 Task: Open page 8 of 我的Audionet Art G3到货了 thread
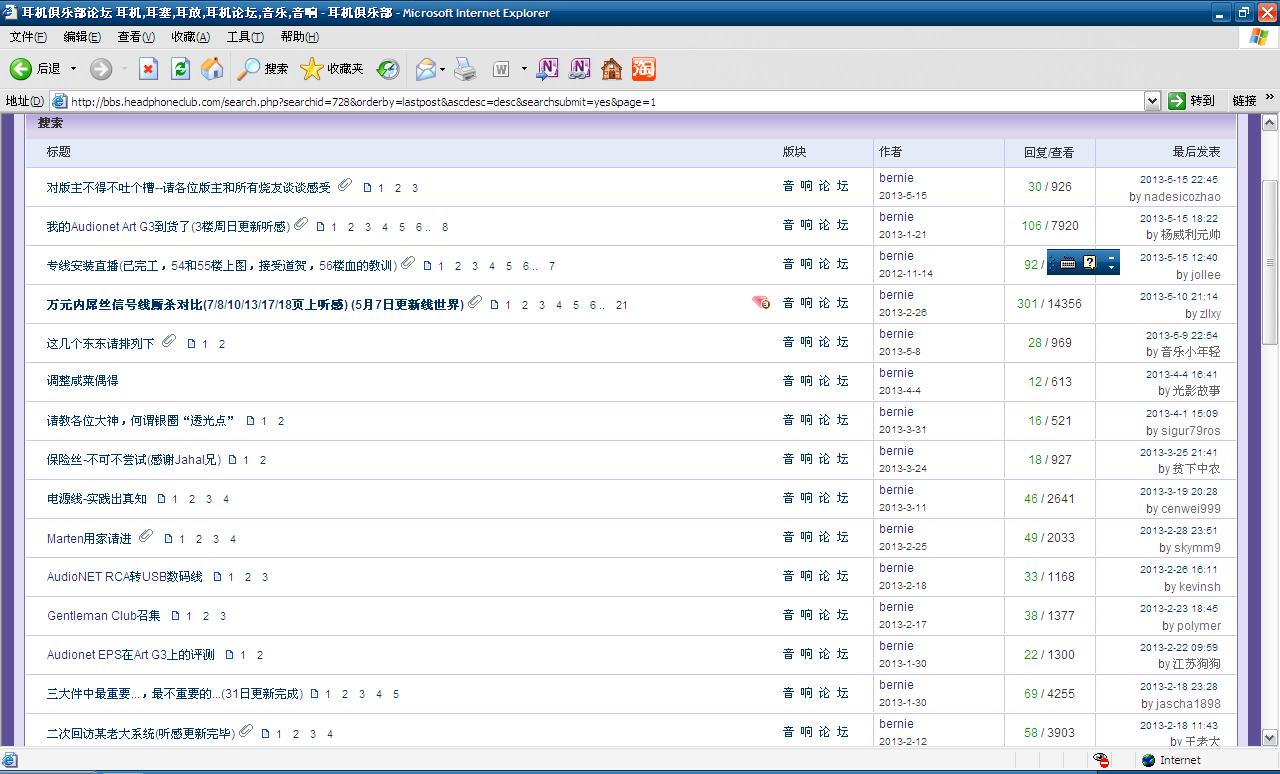[445, 227]
